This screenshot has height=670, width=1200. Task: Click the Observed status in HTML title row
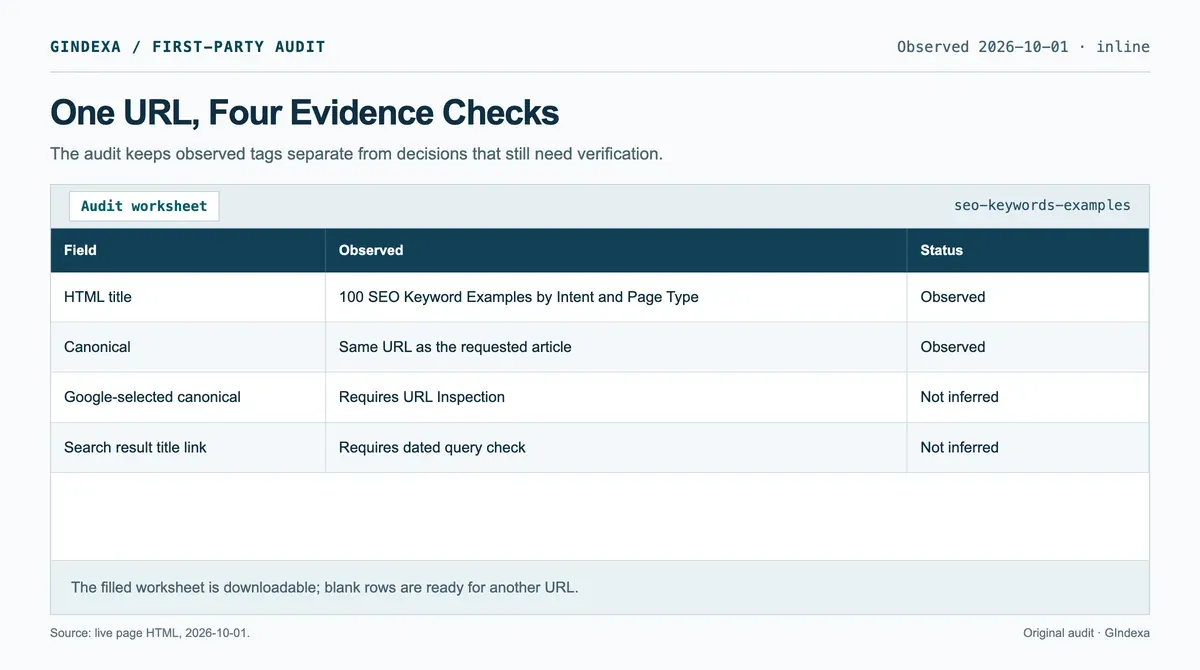coord(1028,297)
